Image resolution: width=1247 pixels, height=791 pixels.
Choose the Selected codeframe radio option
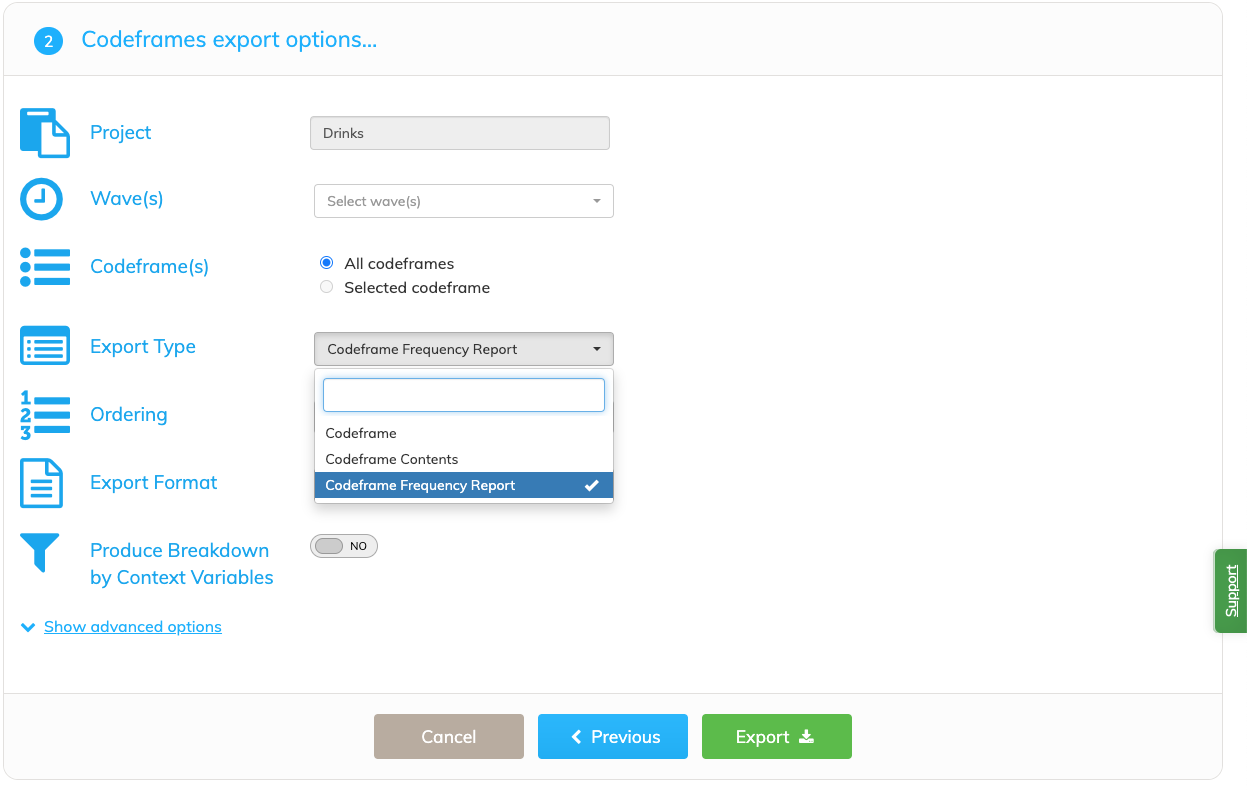pos(326,287)
